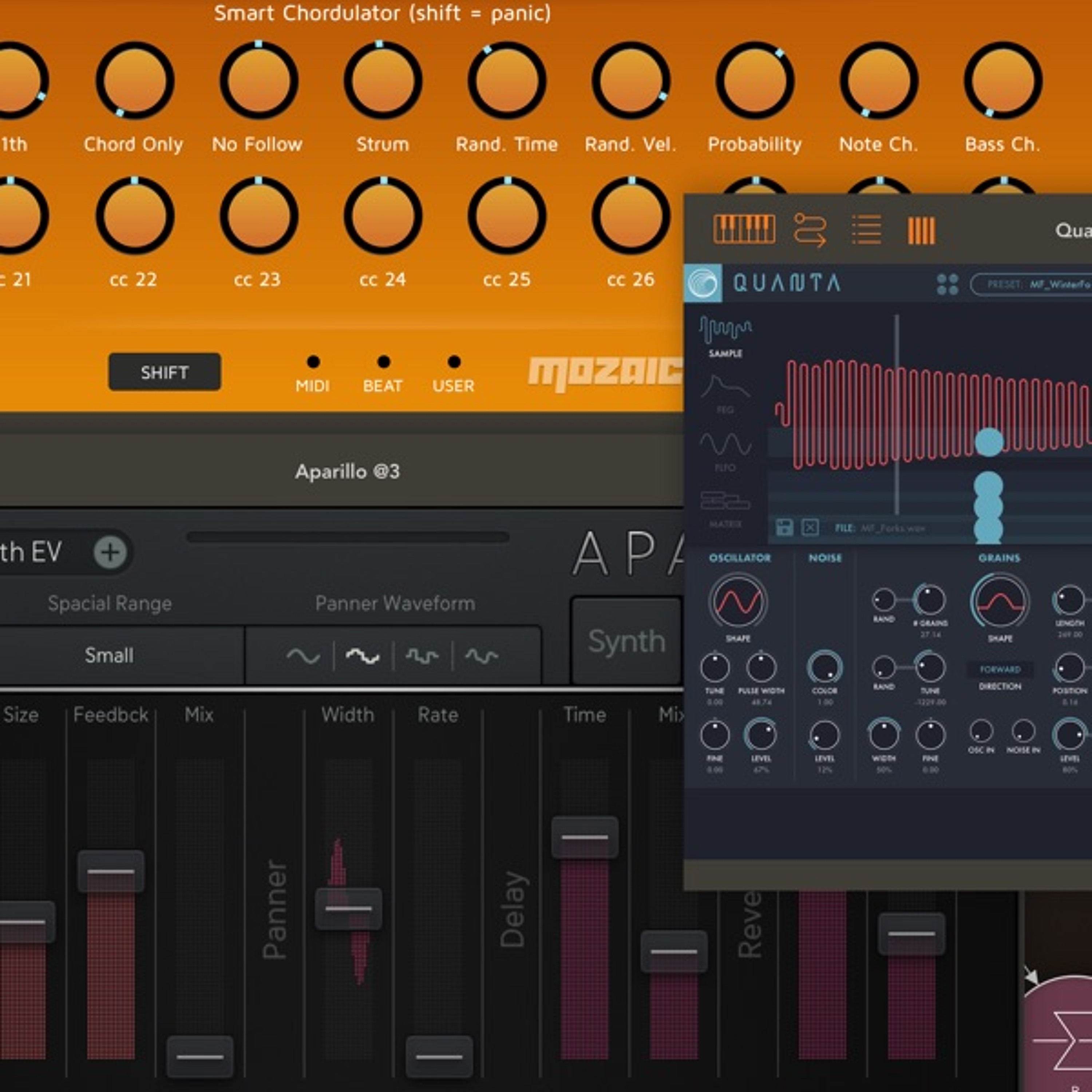Image resolution: width=1092 pixels, height=1092 pixels.
Task: Click the Rand. Vel. knob
Action: [x=631, y=80]
